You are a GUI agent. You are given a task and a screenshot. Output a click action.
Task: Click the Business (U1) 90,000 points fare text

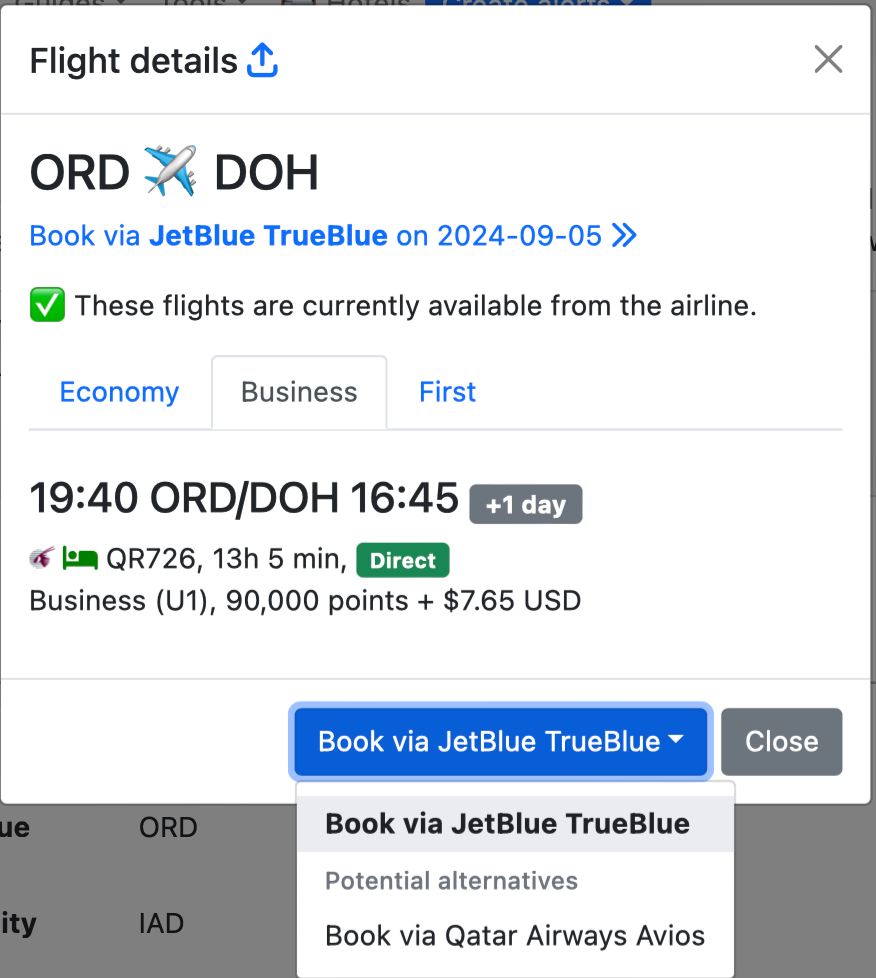tap(305, 601)
